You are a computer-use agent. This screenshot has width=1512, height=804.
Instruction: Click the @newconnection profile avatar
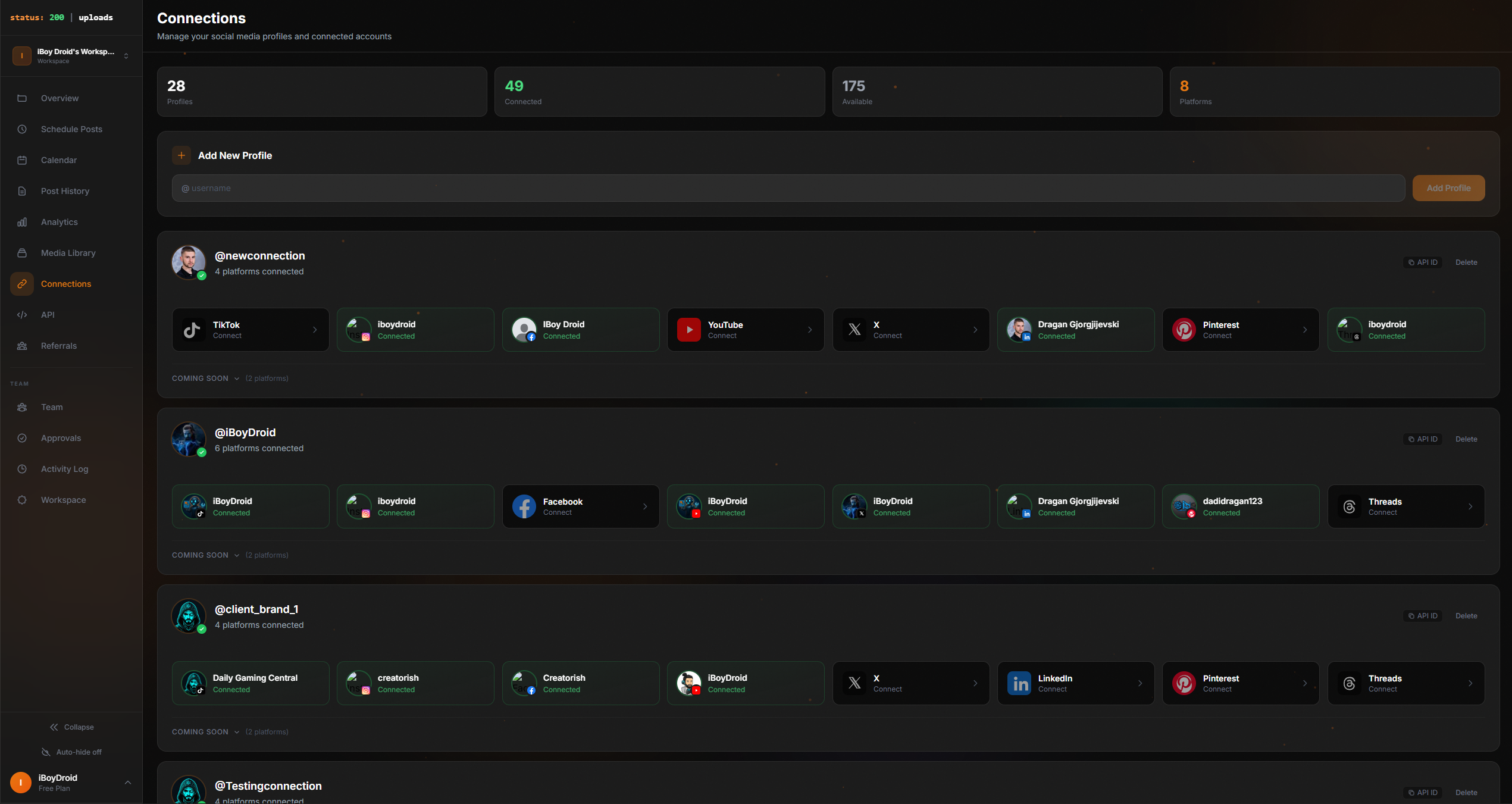(x=189, y=262)
